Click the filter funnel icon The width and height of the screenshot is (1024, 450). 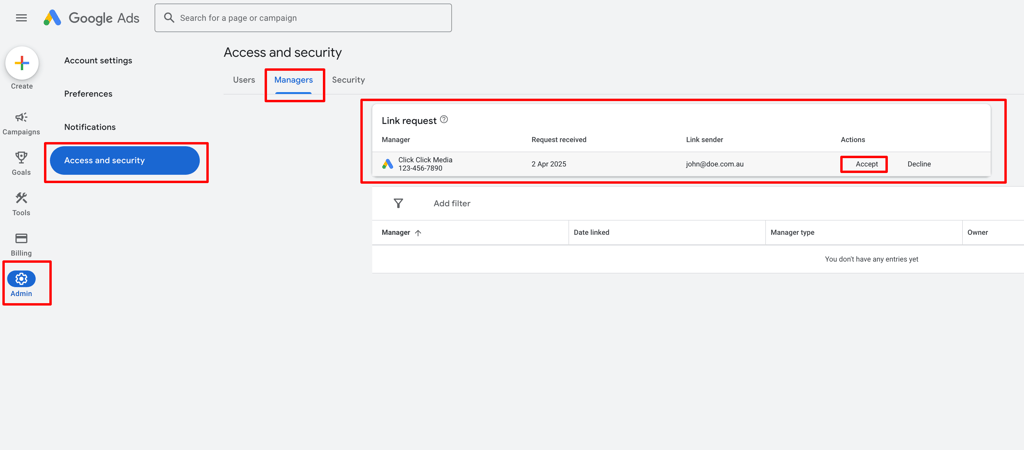(398, 204)
